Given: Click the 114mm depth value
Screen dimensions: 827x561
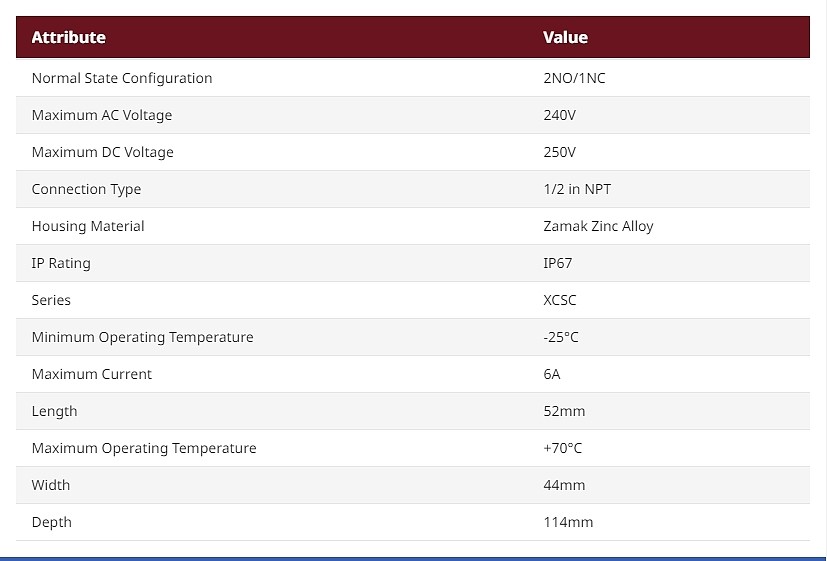Looking at the screenshot, I should pos(568,522).
